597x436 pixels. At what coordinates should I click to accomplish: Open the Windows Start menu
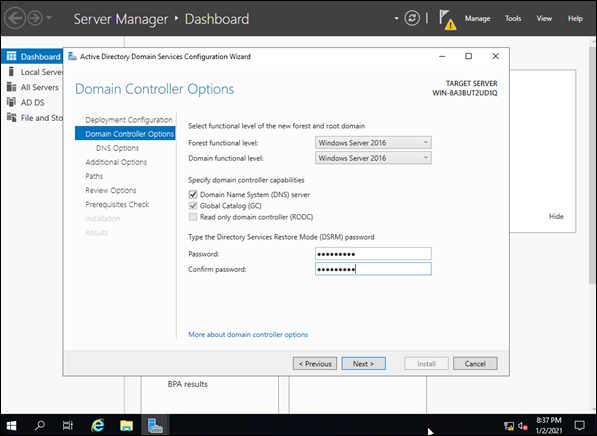point(11,425)
